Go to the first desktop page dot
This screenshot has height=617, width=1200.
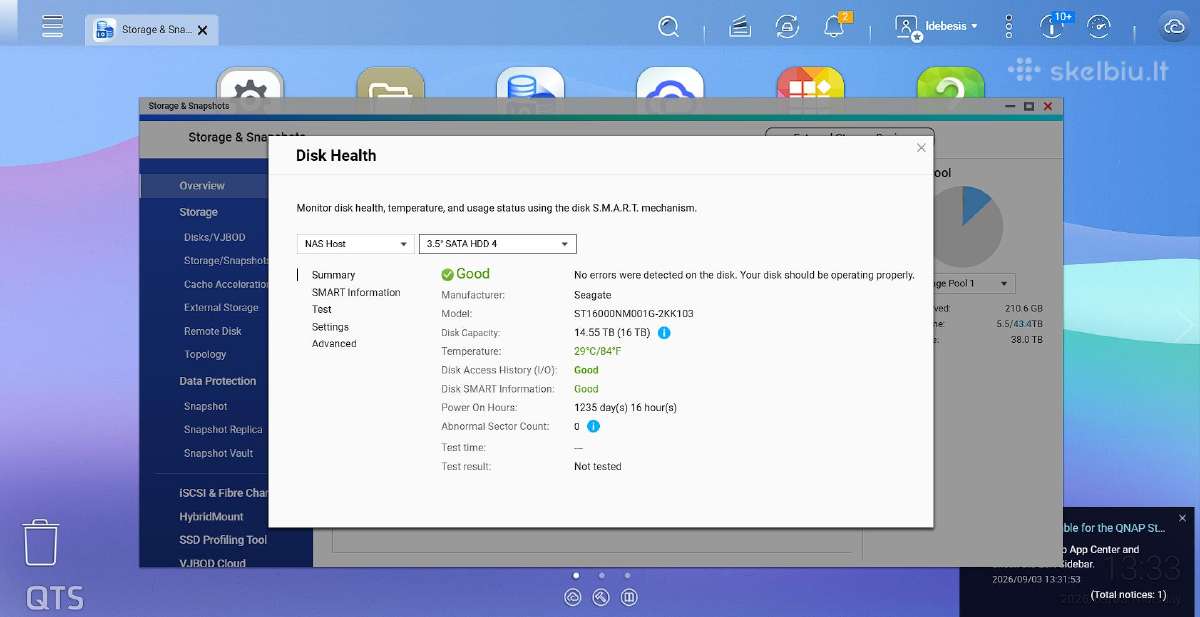(575, 575)
